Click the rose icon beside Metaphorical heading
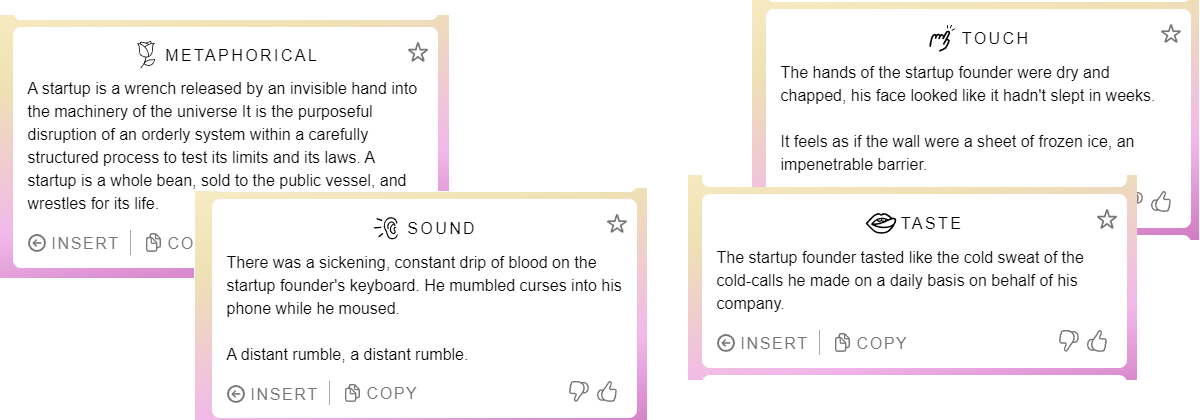This screenshot has height=420, width=1200. [146, 54]
